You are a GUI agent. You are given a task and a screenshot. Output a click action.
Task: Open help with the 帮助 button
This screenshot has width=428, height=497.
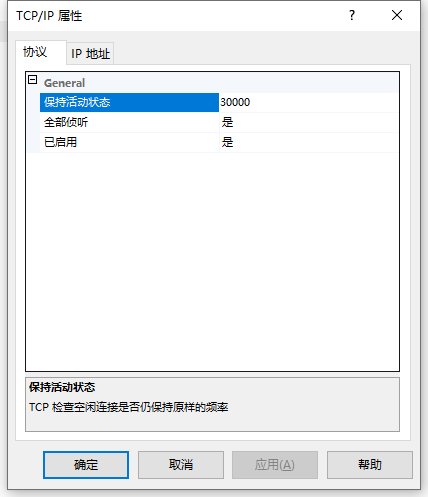tap(370, 465)
